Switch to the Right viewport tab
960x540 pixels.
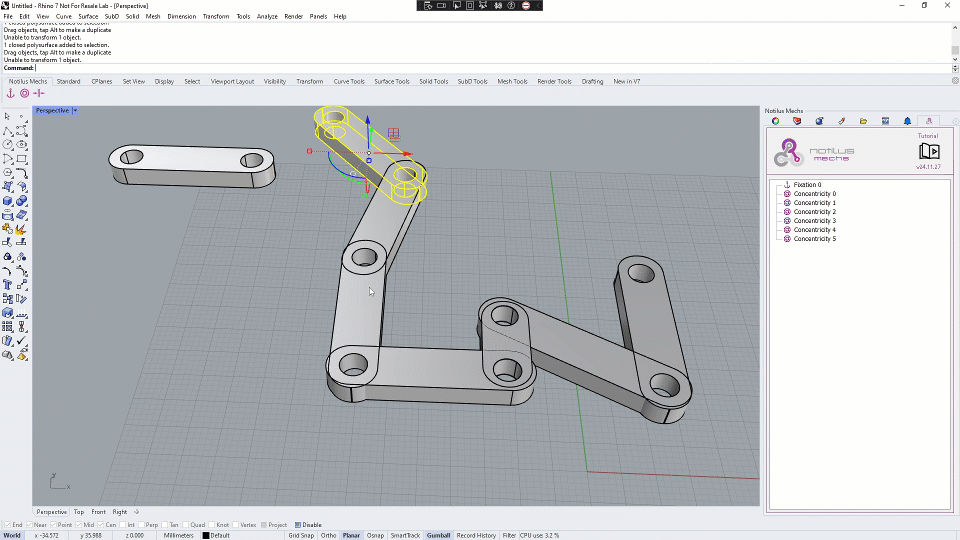pos(120,512)
